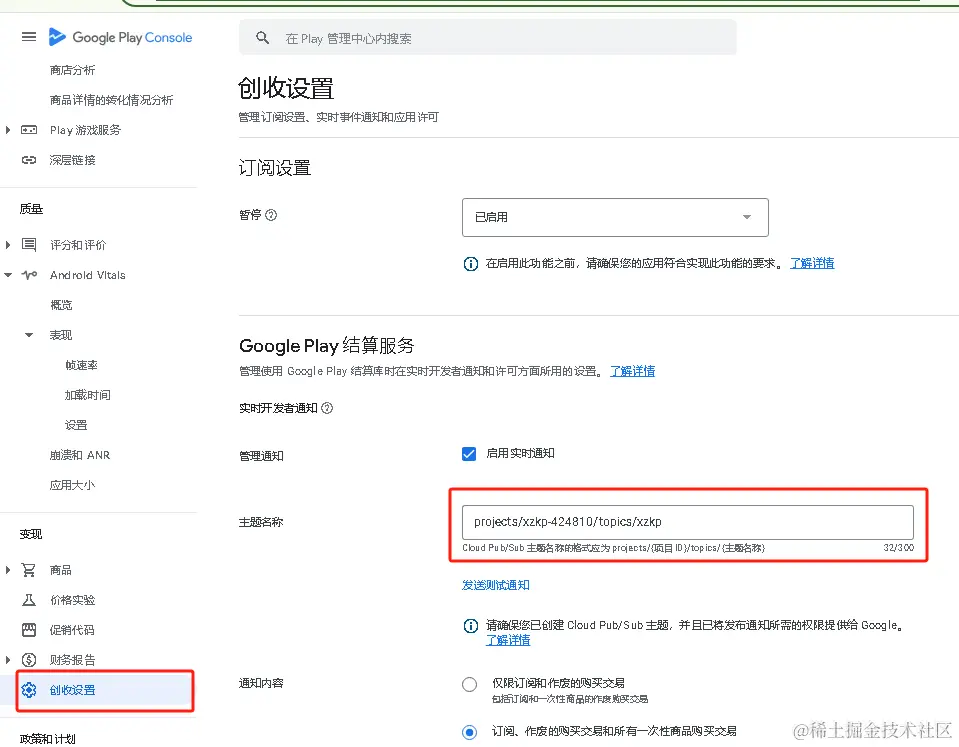Click the Android Vitals pulse icon
Screen dimensions: 959x747
point(29,275)
